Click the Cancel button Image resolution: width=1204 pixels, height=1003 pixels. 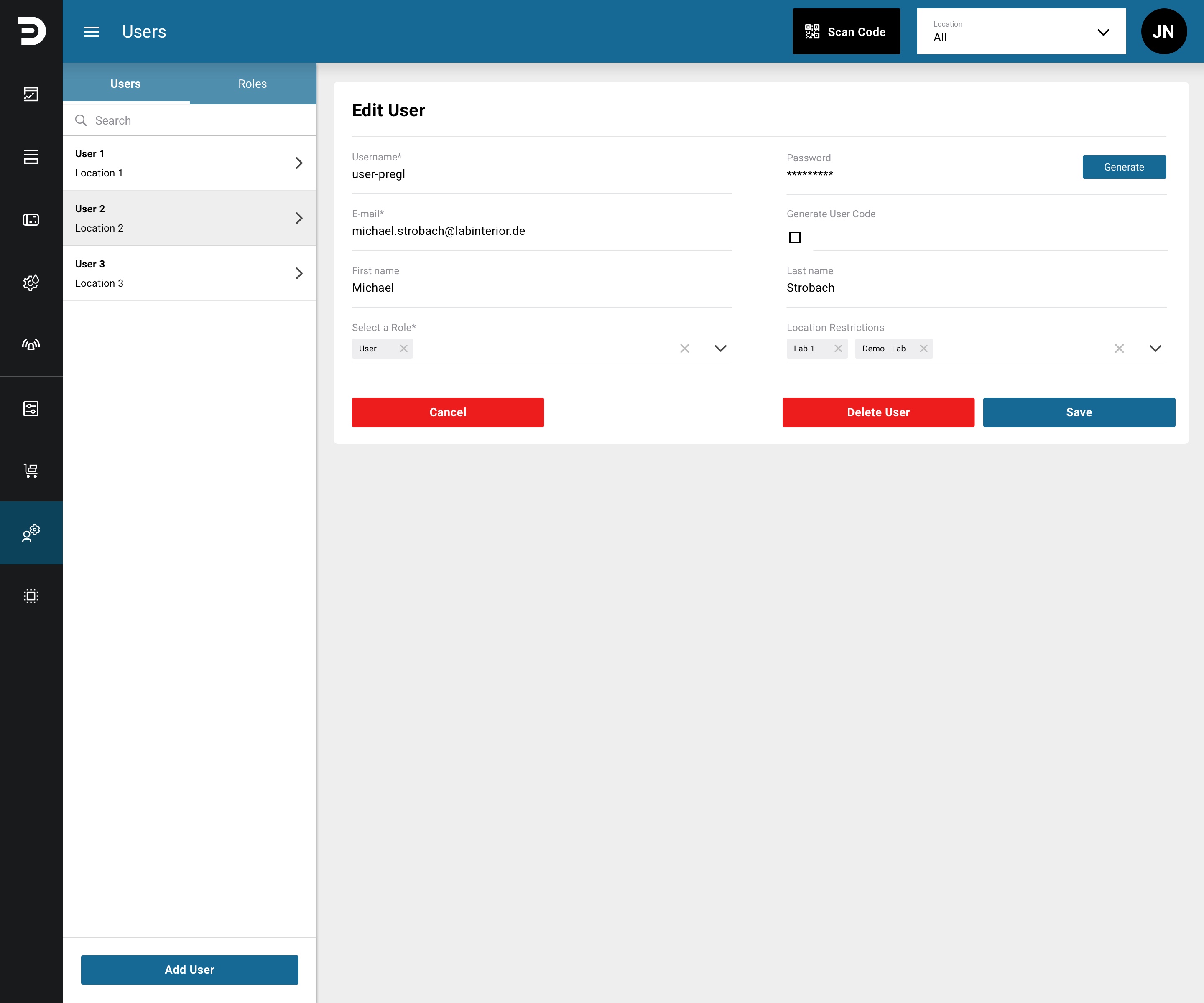448,412
